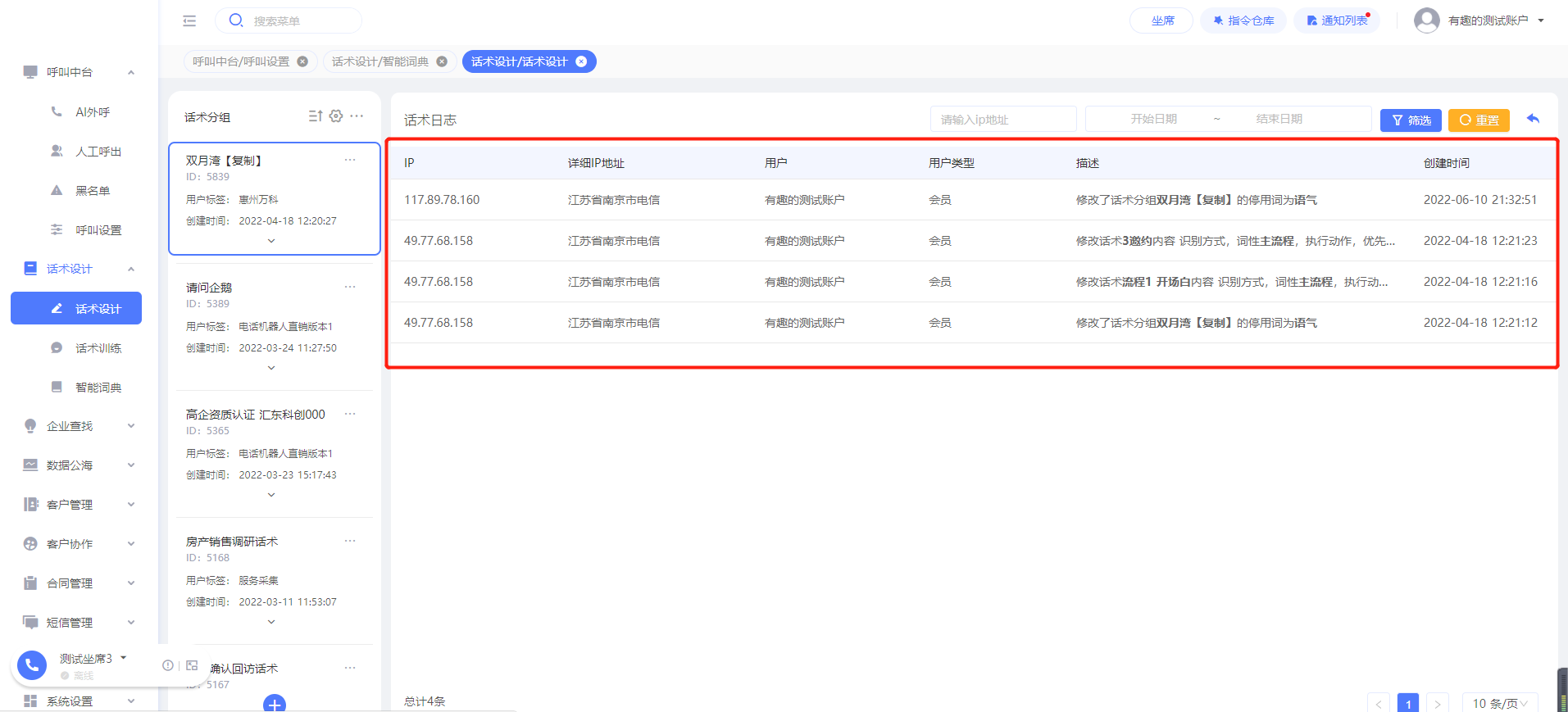Click the 坐席 button in the header
The height and width of the screenshot is (712, 1568).
tap(1161, 20)
